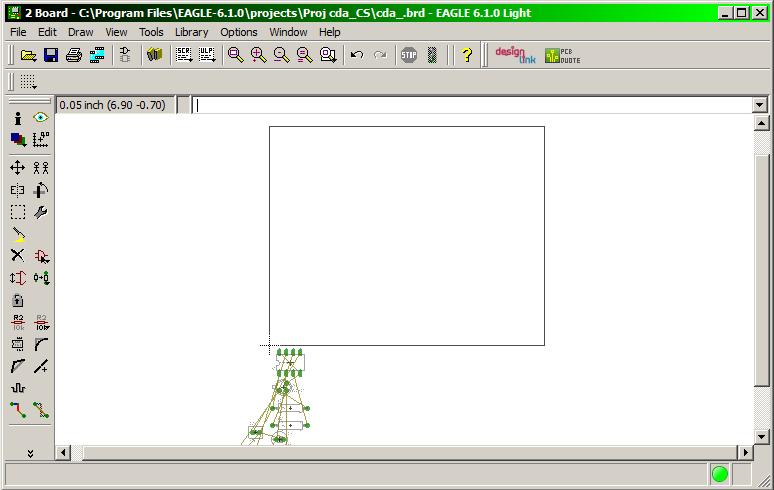Open the DesignLink button
This screenshot has height=490, width=774.
(x=515, y=55)
